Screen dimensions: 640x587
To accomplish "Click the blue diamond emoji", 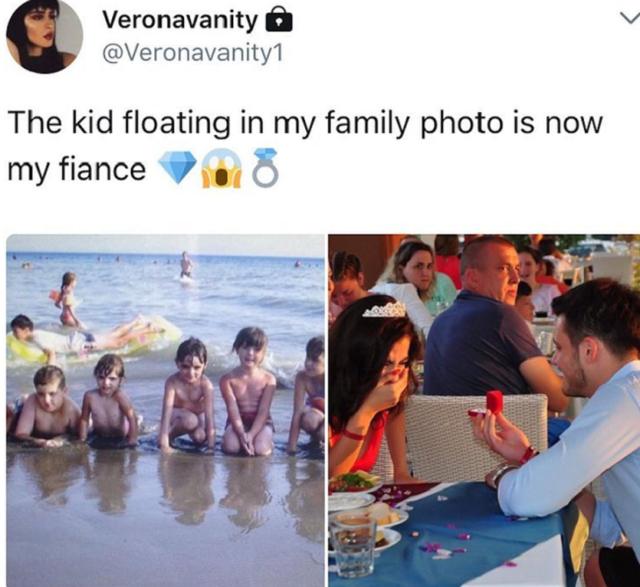I will coord(178,168).
